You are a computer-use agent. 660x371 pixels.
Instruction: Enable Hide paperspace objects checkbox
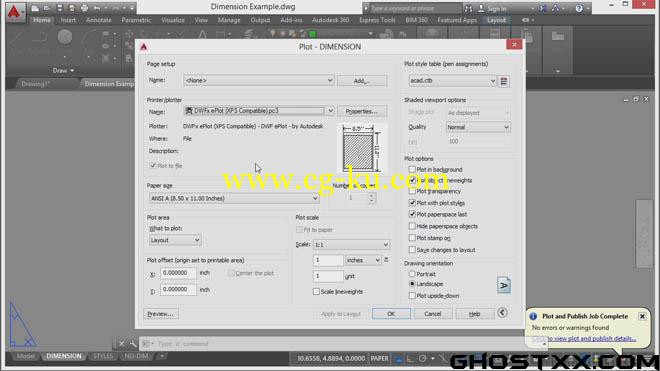point(412,226)
